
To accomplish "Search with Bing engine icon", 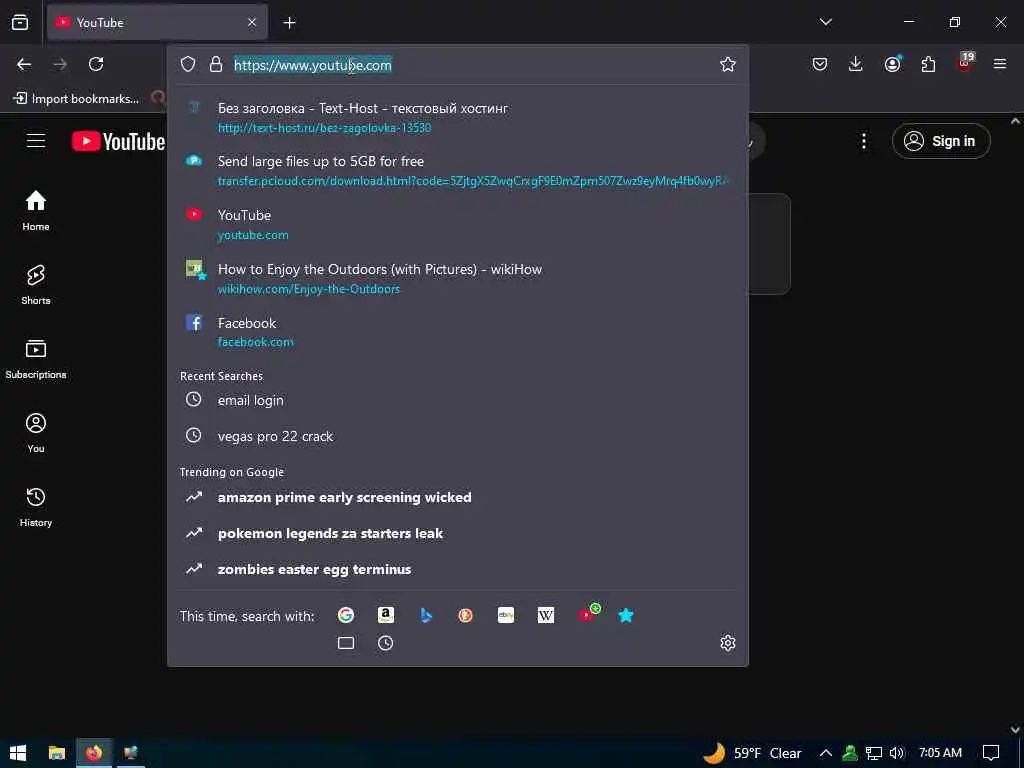I will tap(426, 615).
